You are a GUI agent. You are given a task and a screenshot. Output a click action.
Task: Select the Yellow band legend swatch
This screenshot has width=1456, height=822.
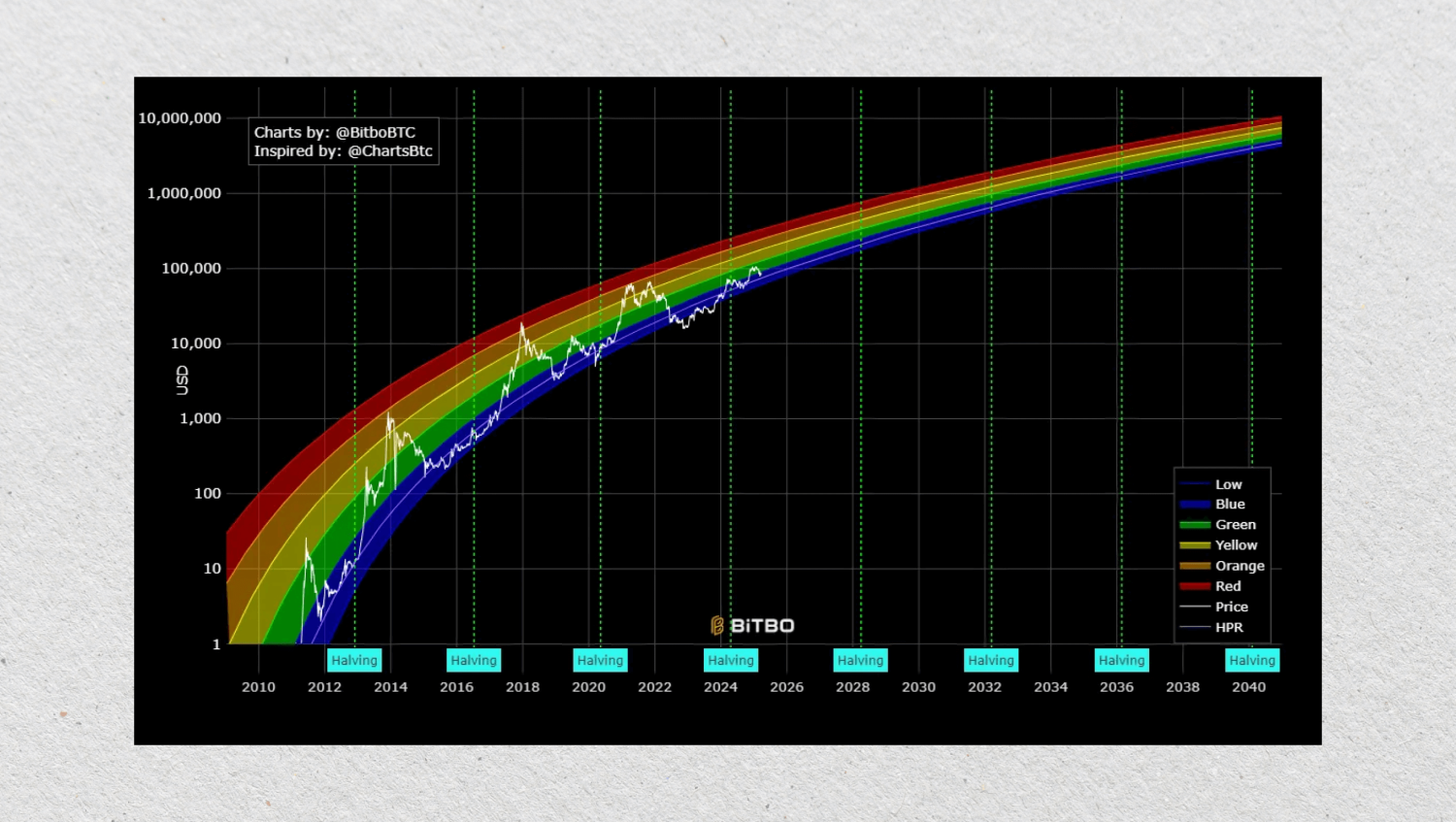[1194, 545]
